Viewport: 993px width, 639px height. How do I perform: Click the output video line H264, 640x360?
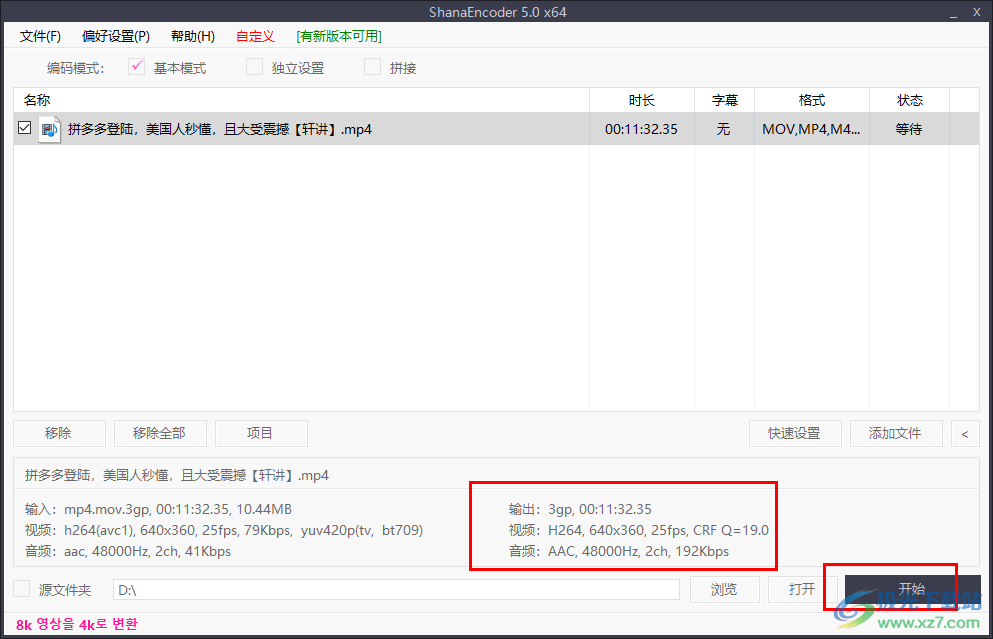pos(638,530)
